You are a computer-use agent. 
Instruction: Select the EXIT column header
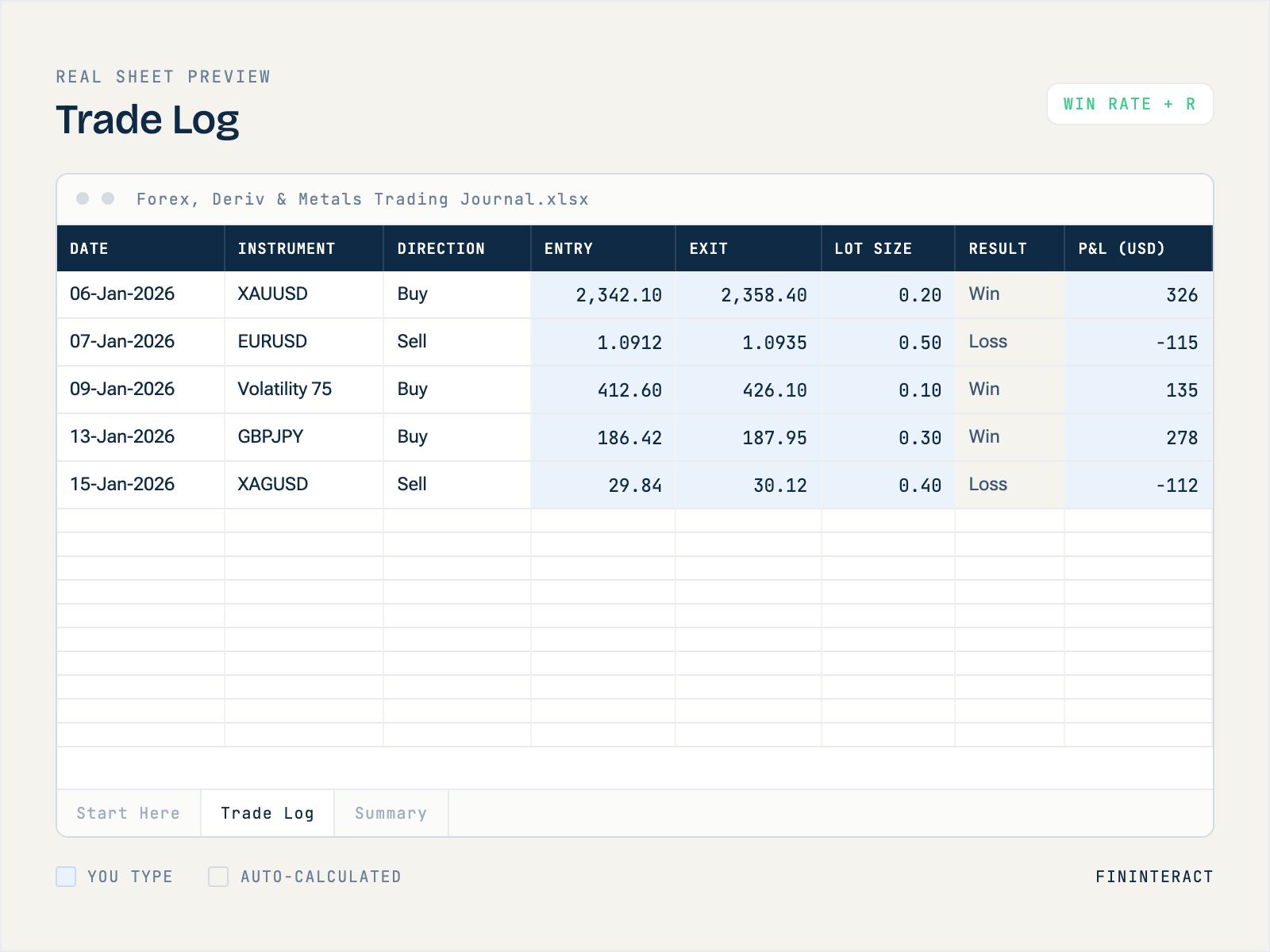pyautogui.click(x=749, y=248)
